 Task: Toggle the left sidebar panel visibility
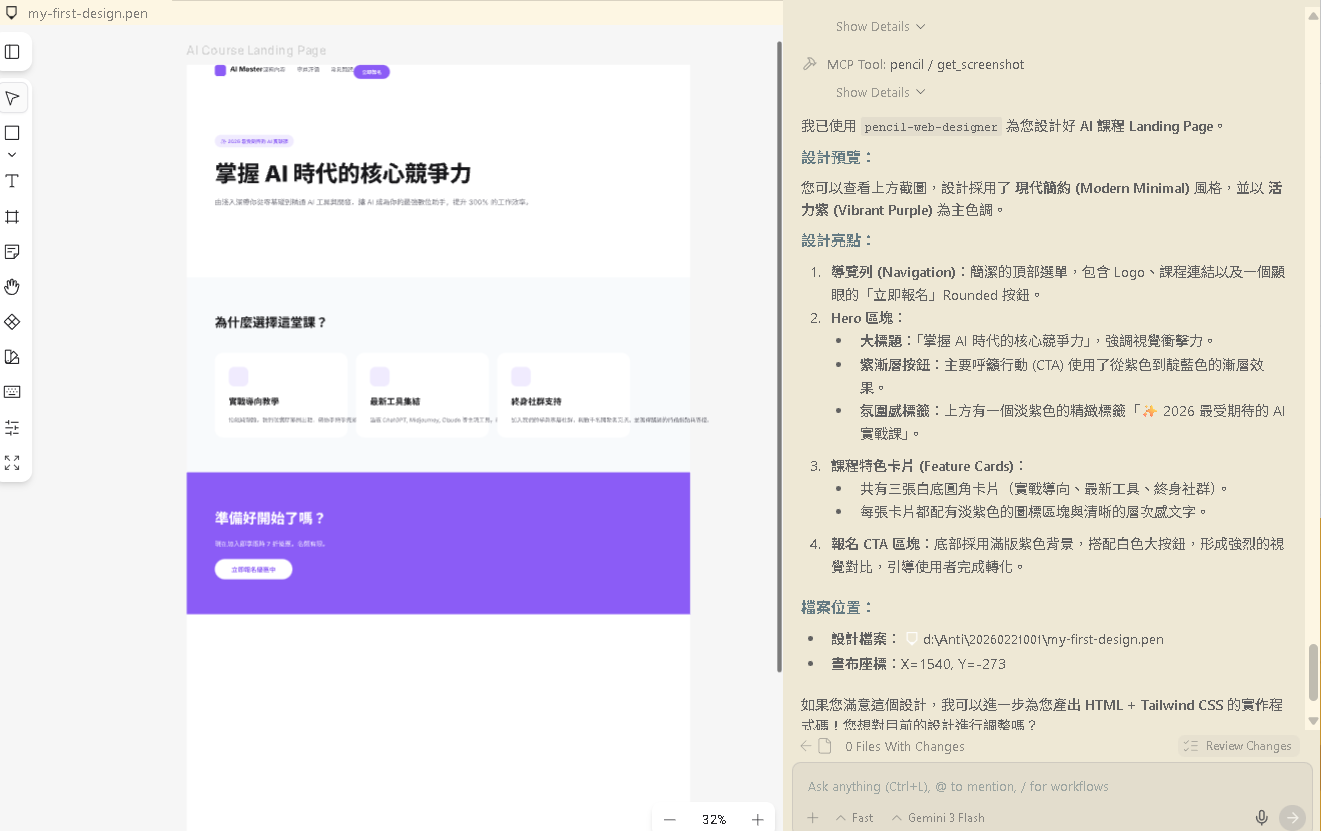point(13,52)
